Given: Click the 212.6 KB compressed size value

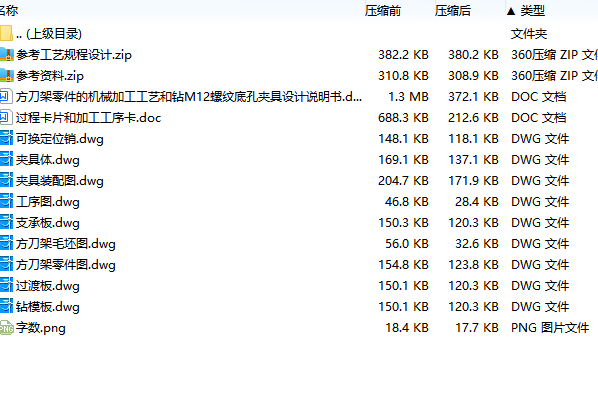Looking at the screenshot, I should (x=473, y=118).
